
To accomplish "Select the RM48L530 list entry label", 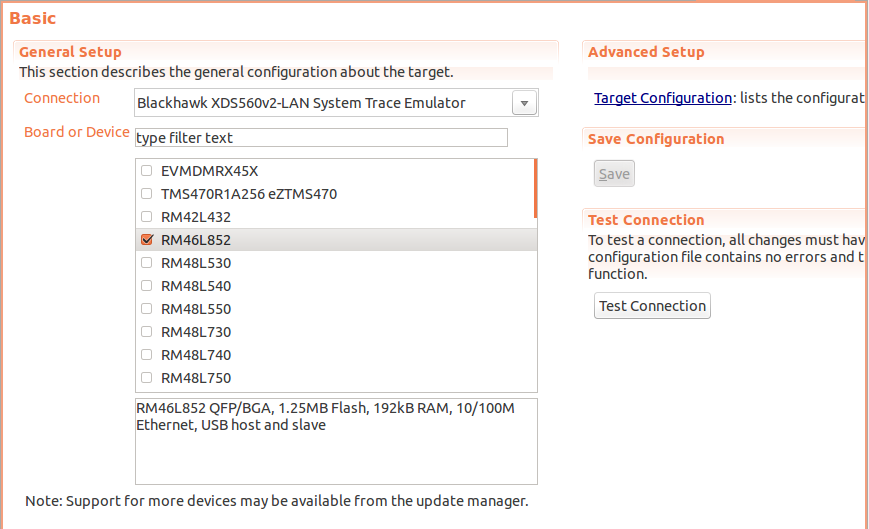I will [x=196, y=263].
